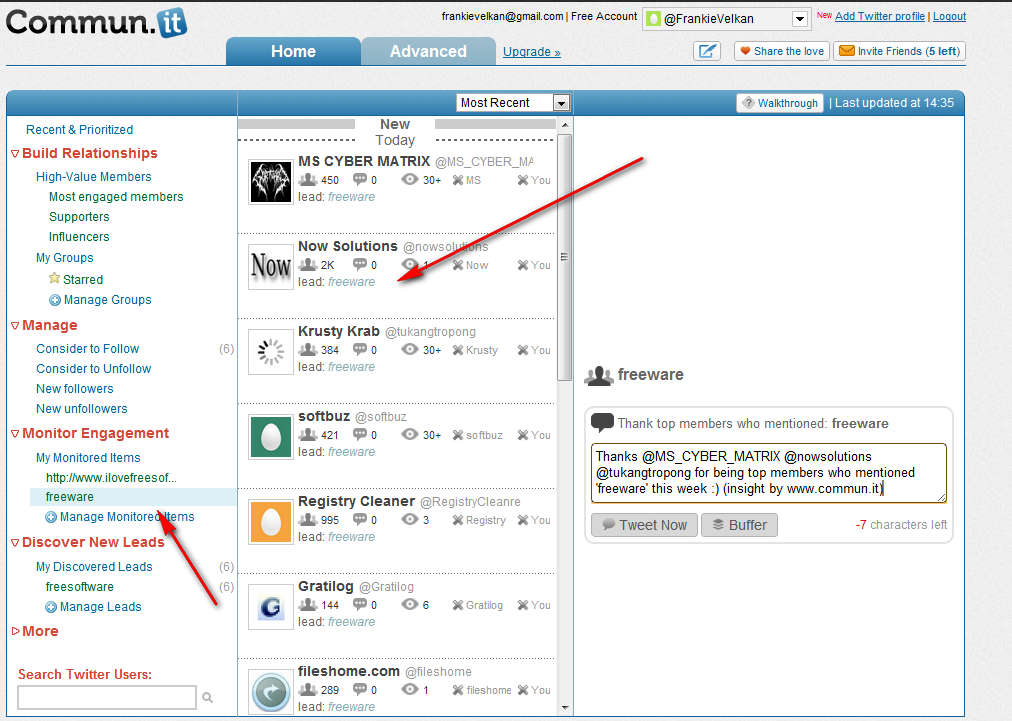The height and width of the screenshot is (721, 1012).
Task: Click Manage Leads plus icon
Action: click(x=51, y=607)
